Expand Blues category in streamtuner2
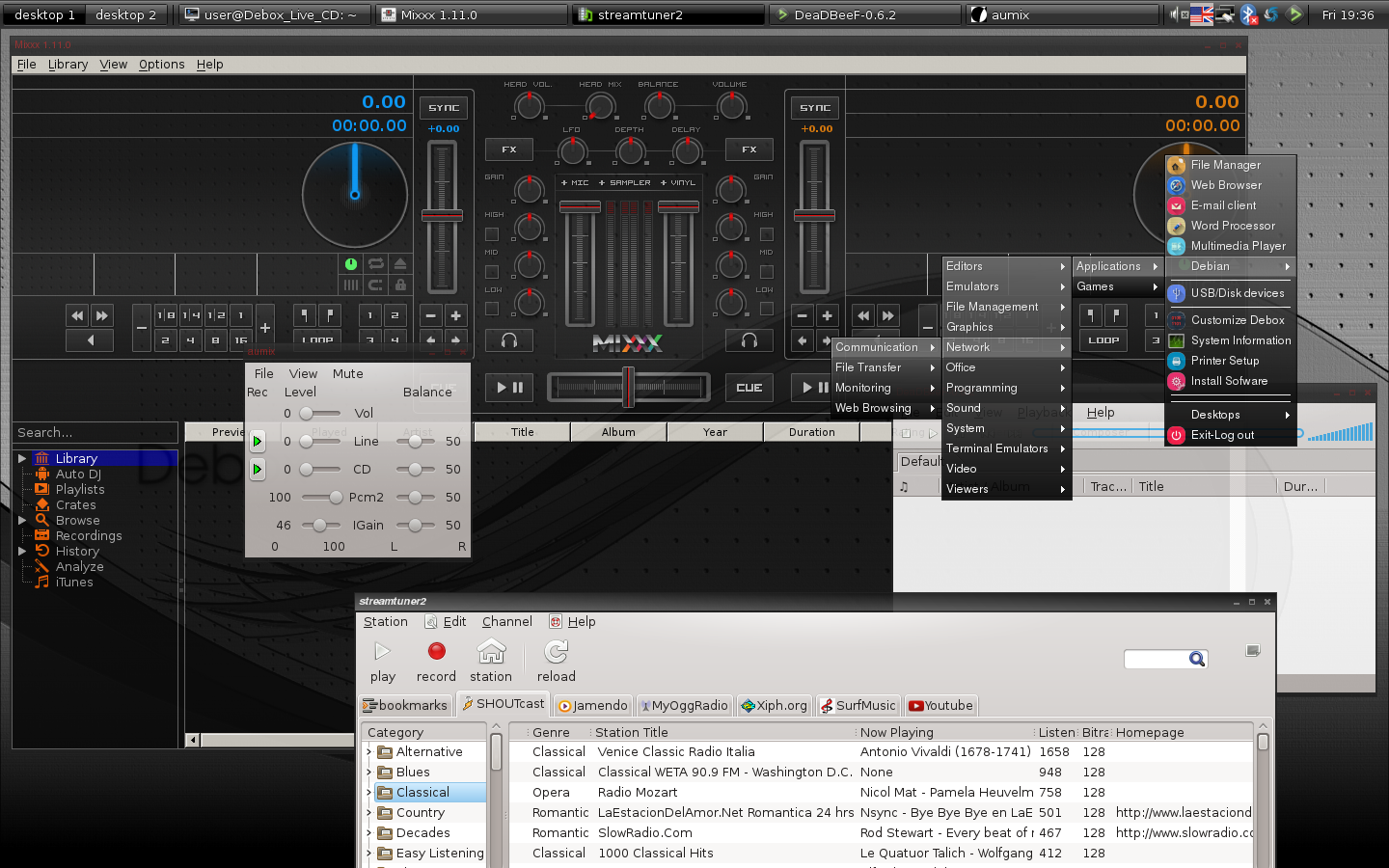The image size is (1389, 868). (x=368, y=773)
